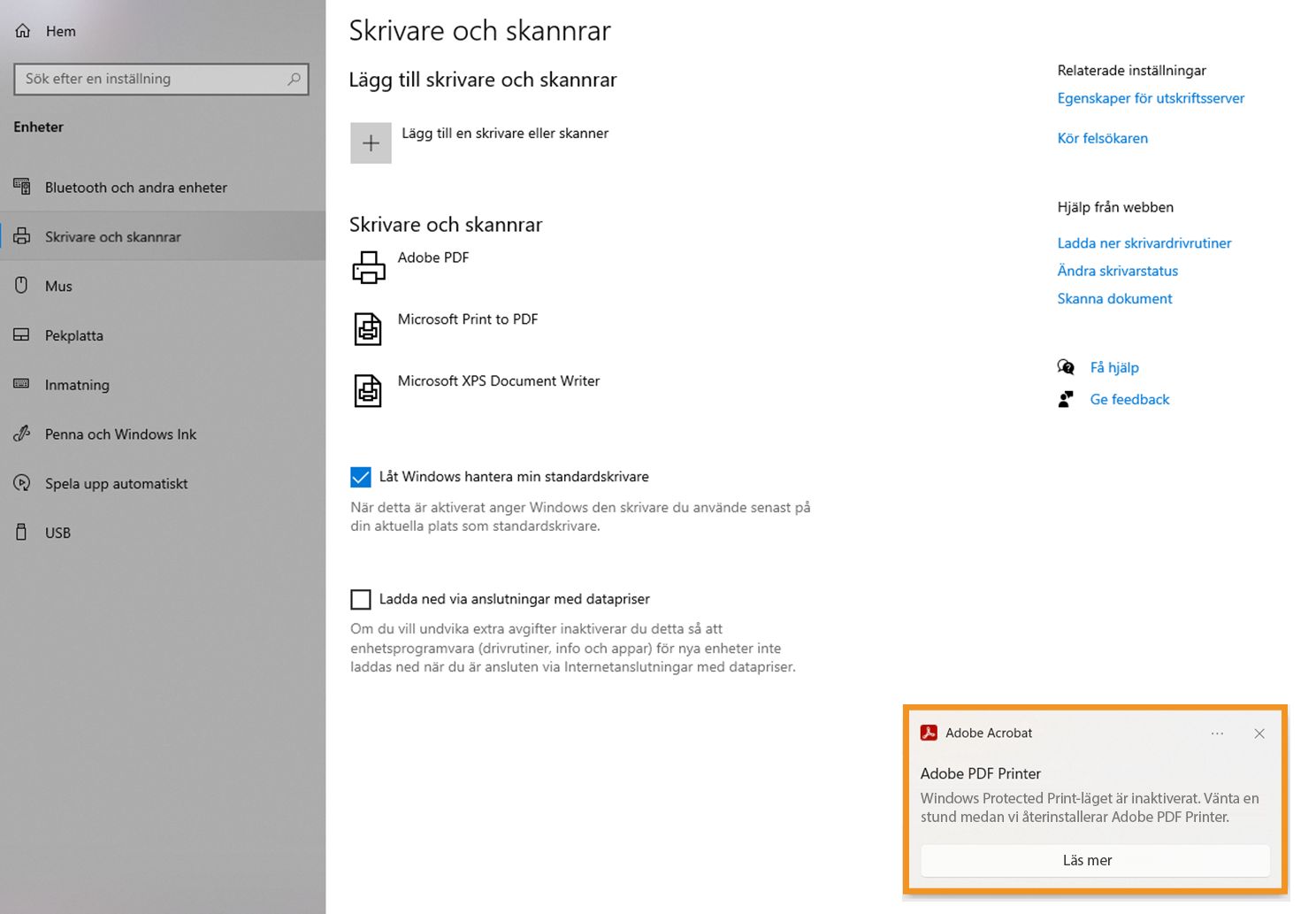Screen dimensions: 1316x914
Task: Click the Få hjälp chat bubble icon
Action: coord(1067,367)
